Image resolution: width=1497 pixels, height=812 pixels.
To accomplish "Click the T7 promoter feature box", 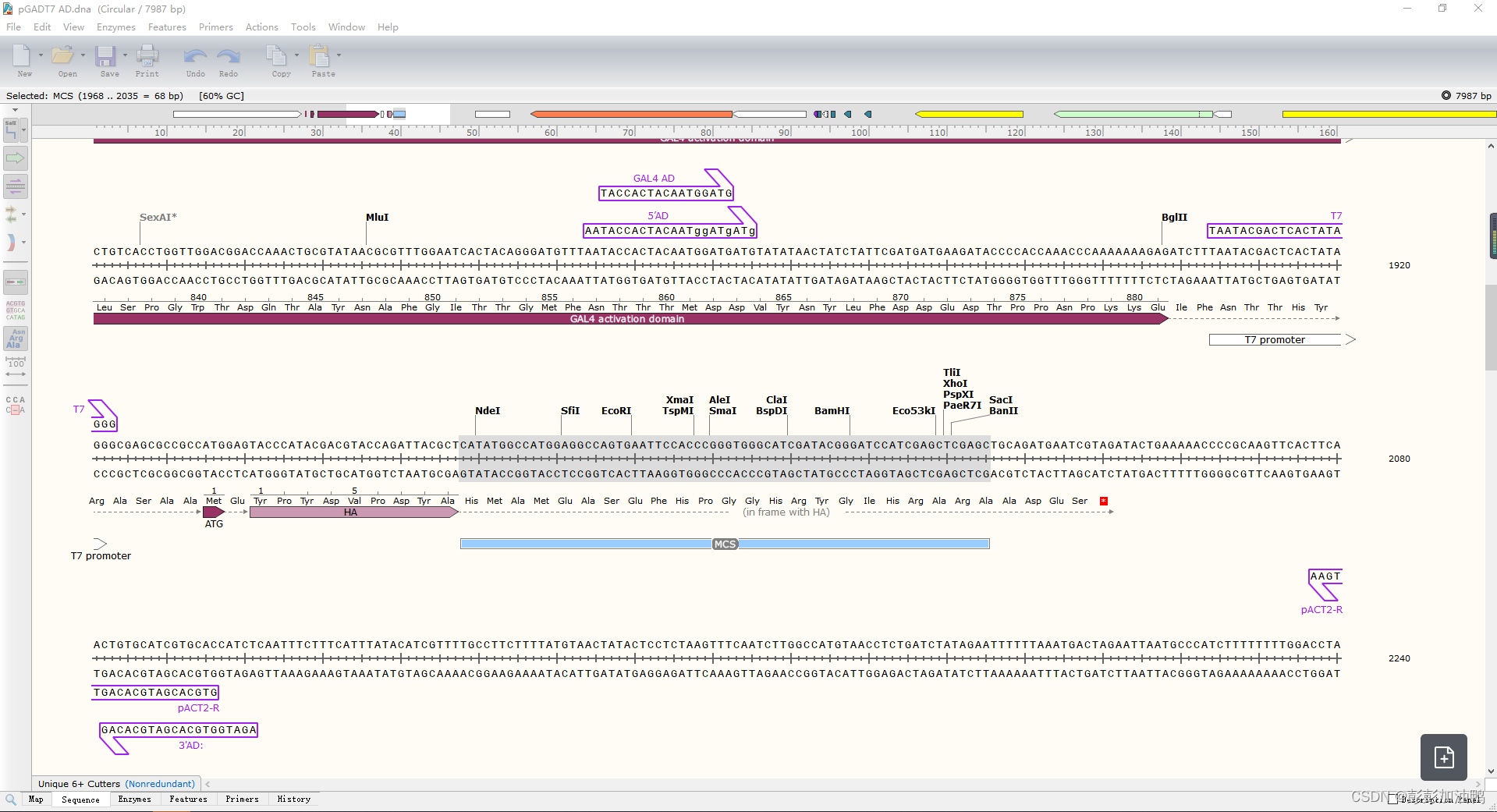I will pyautogui.click(x=1275, y=339).
